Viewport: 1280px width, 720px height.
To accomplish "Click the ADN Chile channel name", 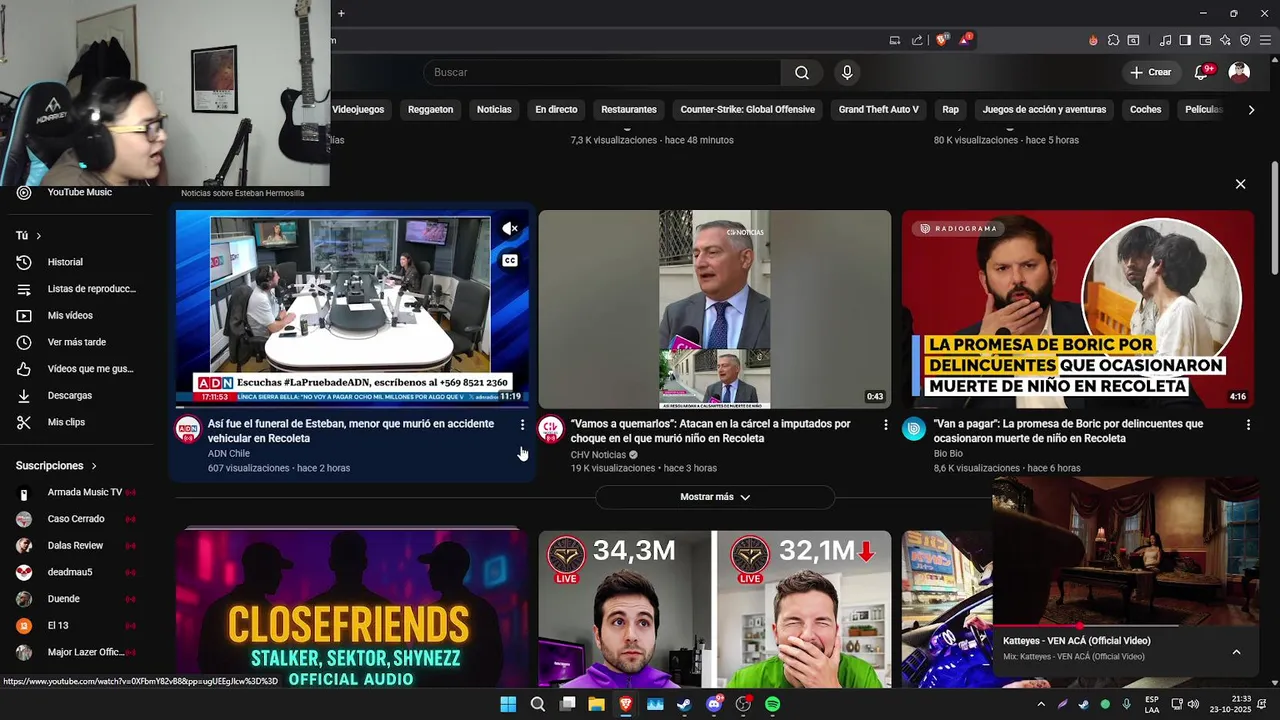I will click(x=229, y=454).
